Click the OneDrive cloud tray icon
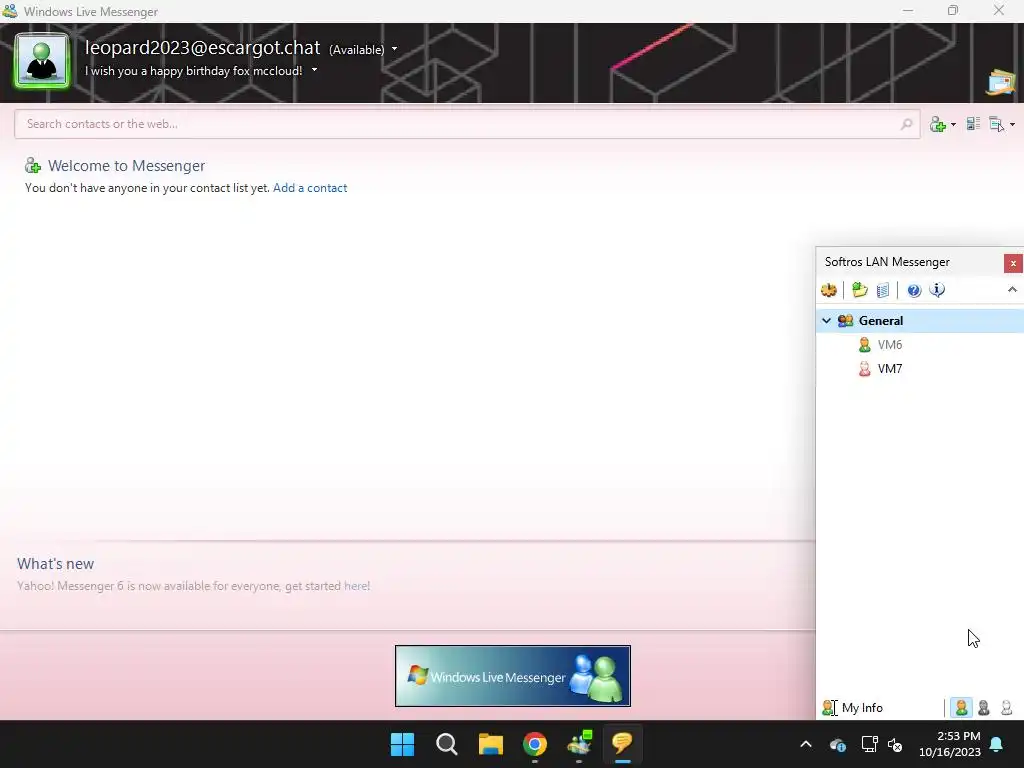This screenshot has width=1024, height=768. point(838,744)
